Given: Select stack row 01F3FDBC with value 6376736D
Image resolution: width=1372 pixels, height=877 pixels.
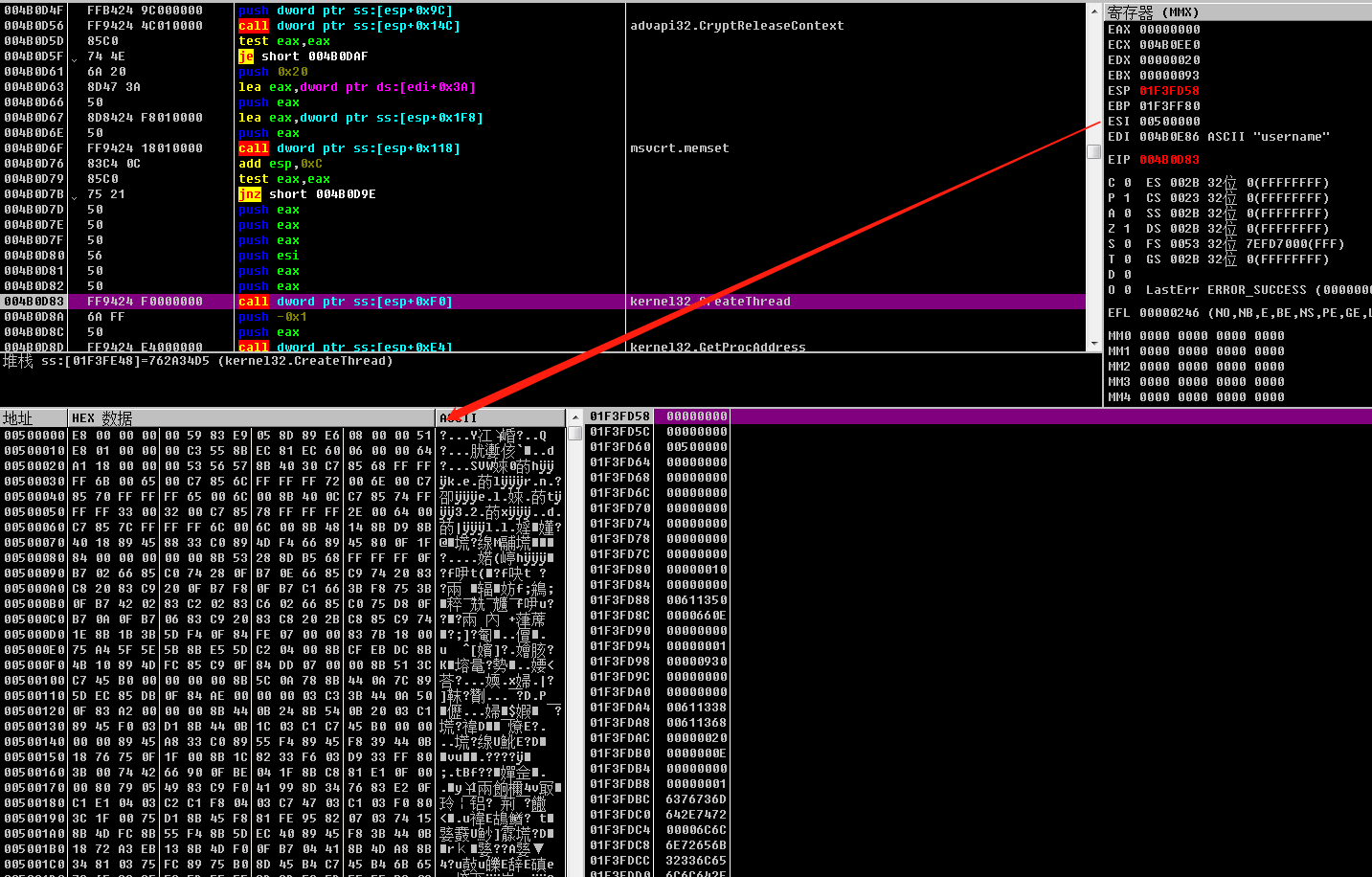Looking at the screenshot, I should pyautogui.click(x=978, y=799).
